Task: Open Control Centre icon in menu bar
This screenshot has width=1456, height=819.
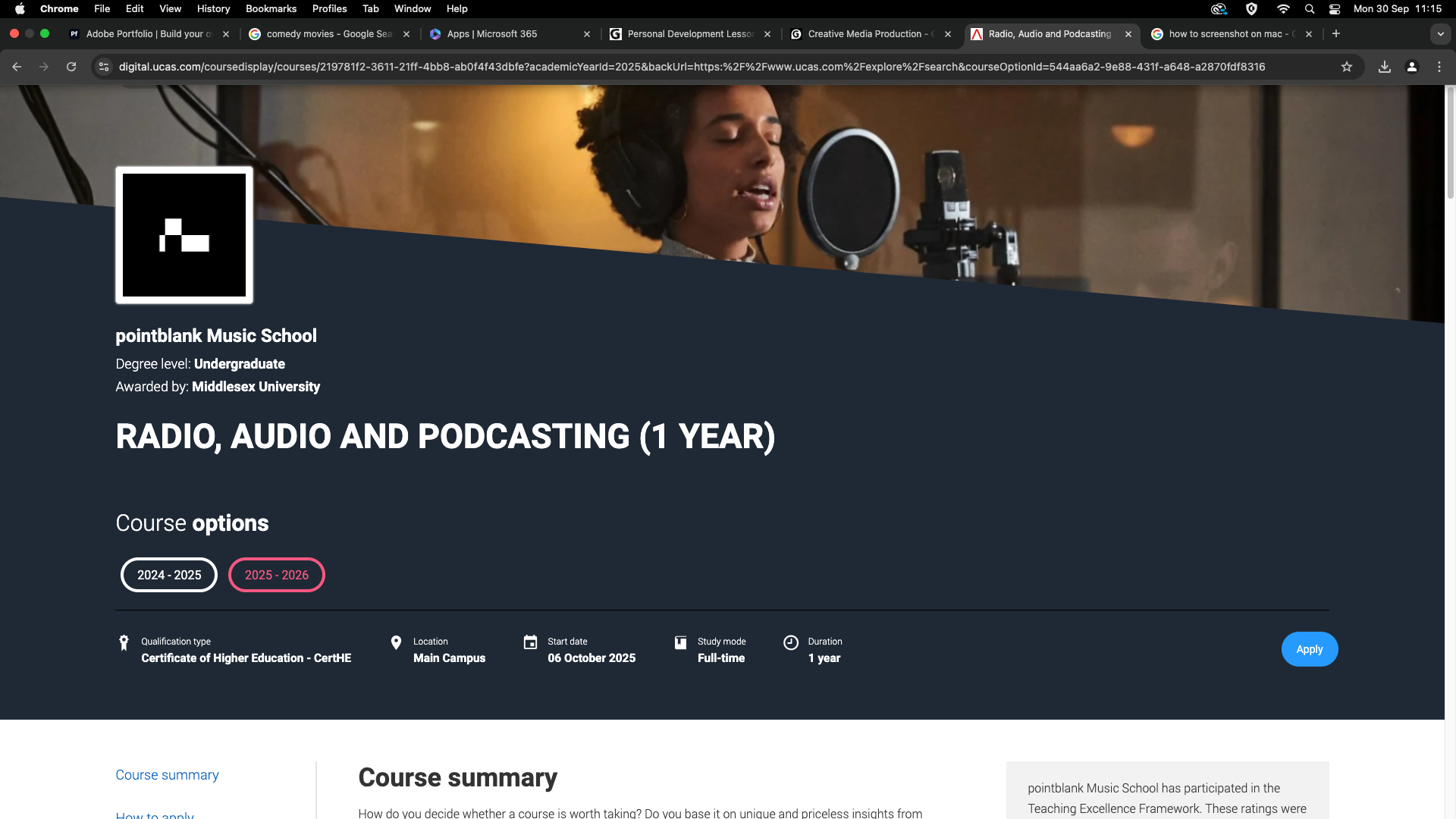Action: (x=1335, y=9)
